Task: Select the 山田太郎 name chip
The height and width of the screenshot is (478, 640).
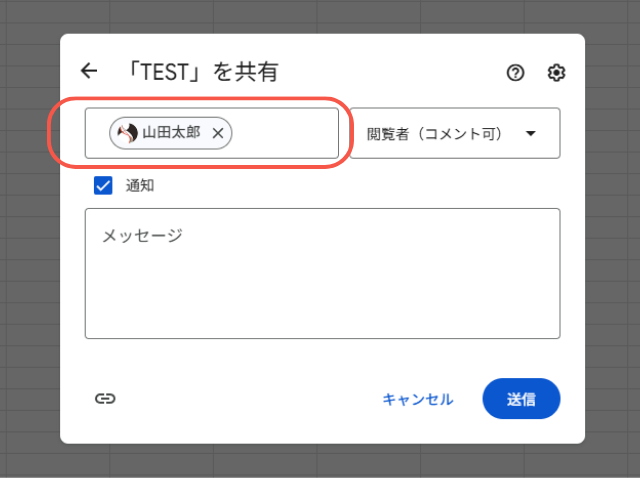Action: click(171, 133)
